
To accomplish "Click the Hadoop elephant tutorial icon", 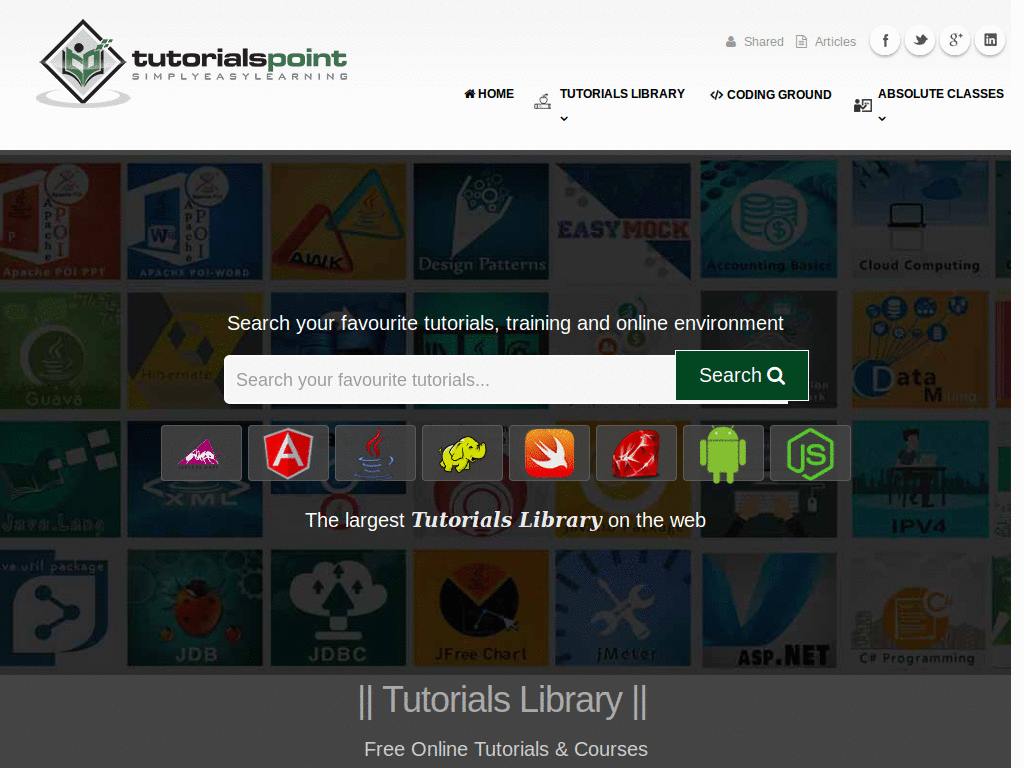I will pos(462,452).
